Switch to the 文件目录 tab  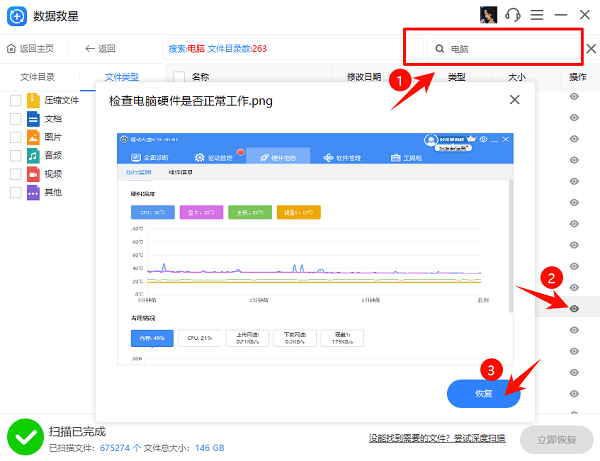39,77
